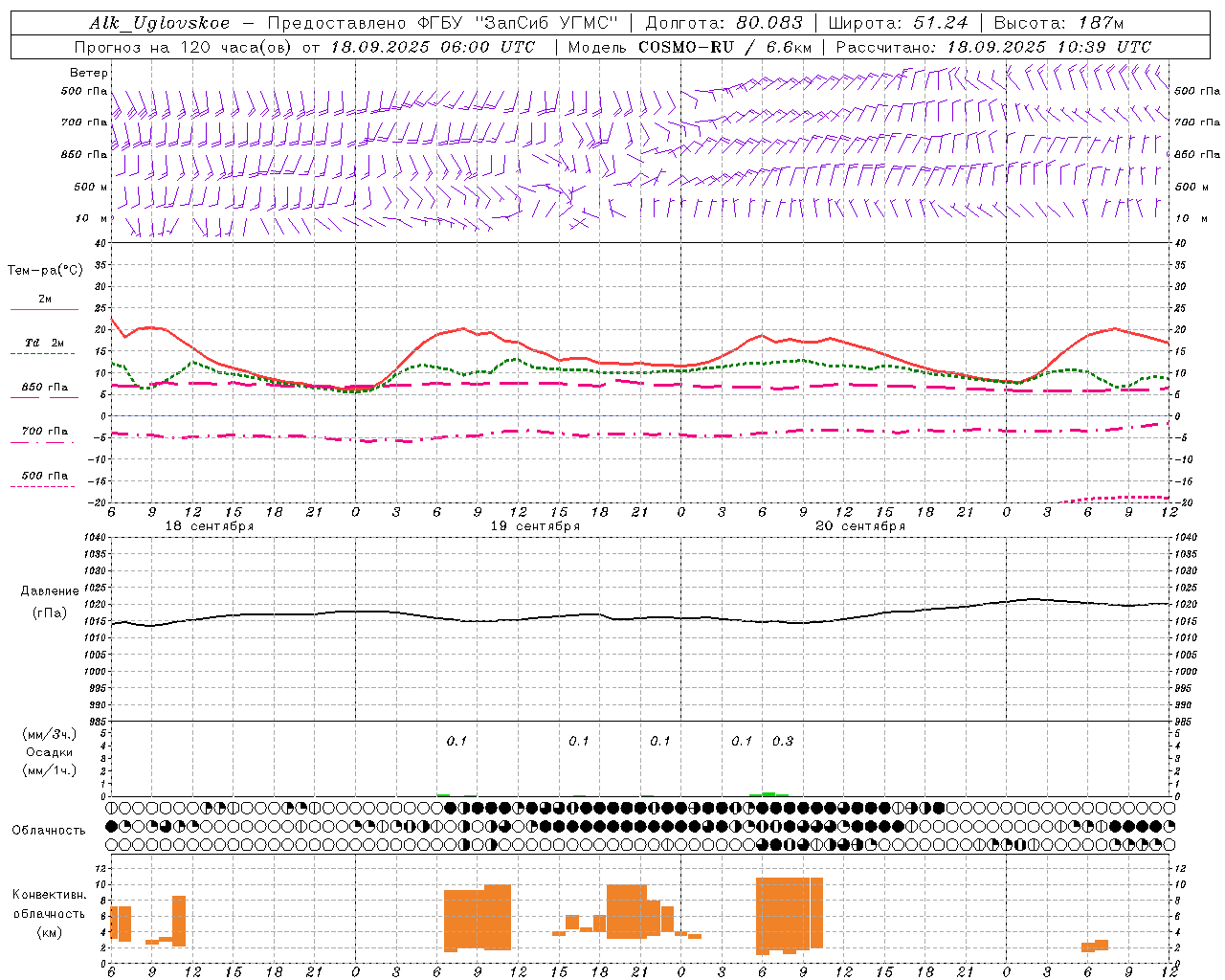Click the station name Alk_Uglovskoe in header

tap(160, 23)
